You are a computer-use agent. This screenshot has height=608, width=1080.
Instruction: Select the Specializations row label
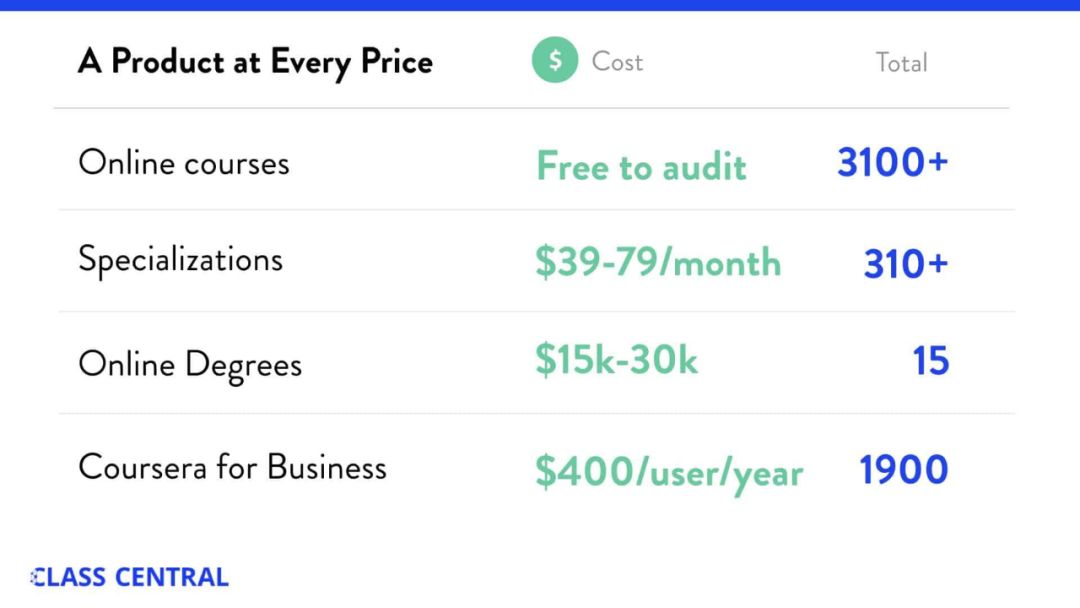181,260
